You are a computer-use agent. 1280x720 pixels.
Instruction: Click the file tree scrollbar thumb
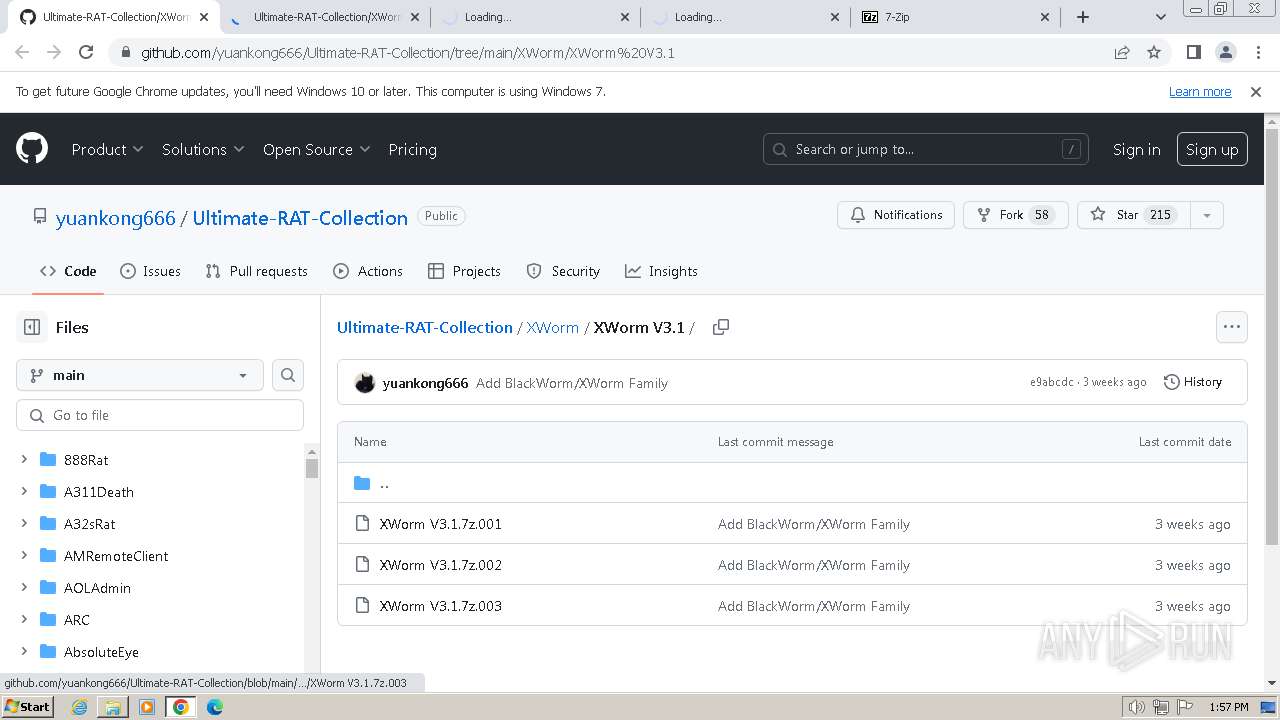click(312, 468)
